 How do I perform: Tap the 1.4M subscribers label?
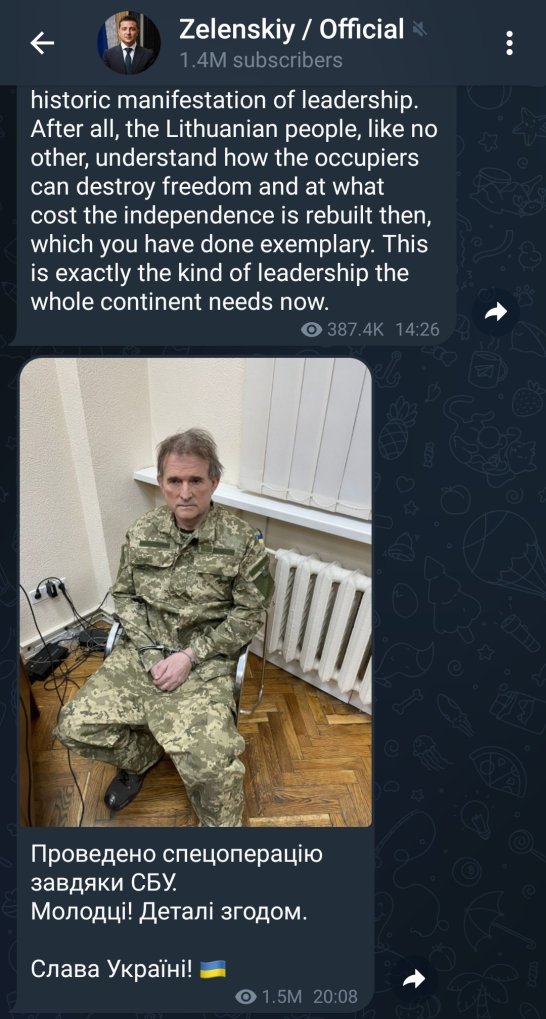pyautogui.click(x=261, y=60)
